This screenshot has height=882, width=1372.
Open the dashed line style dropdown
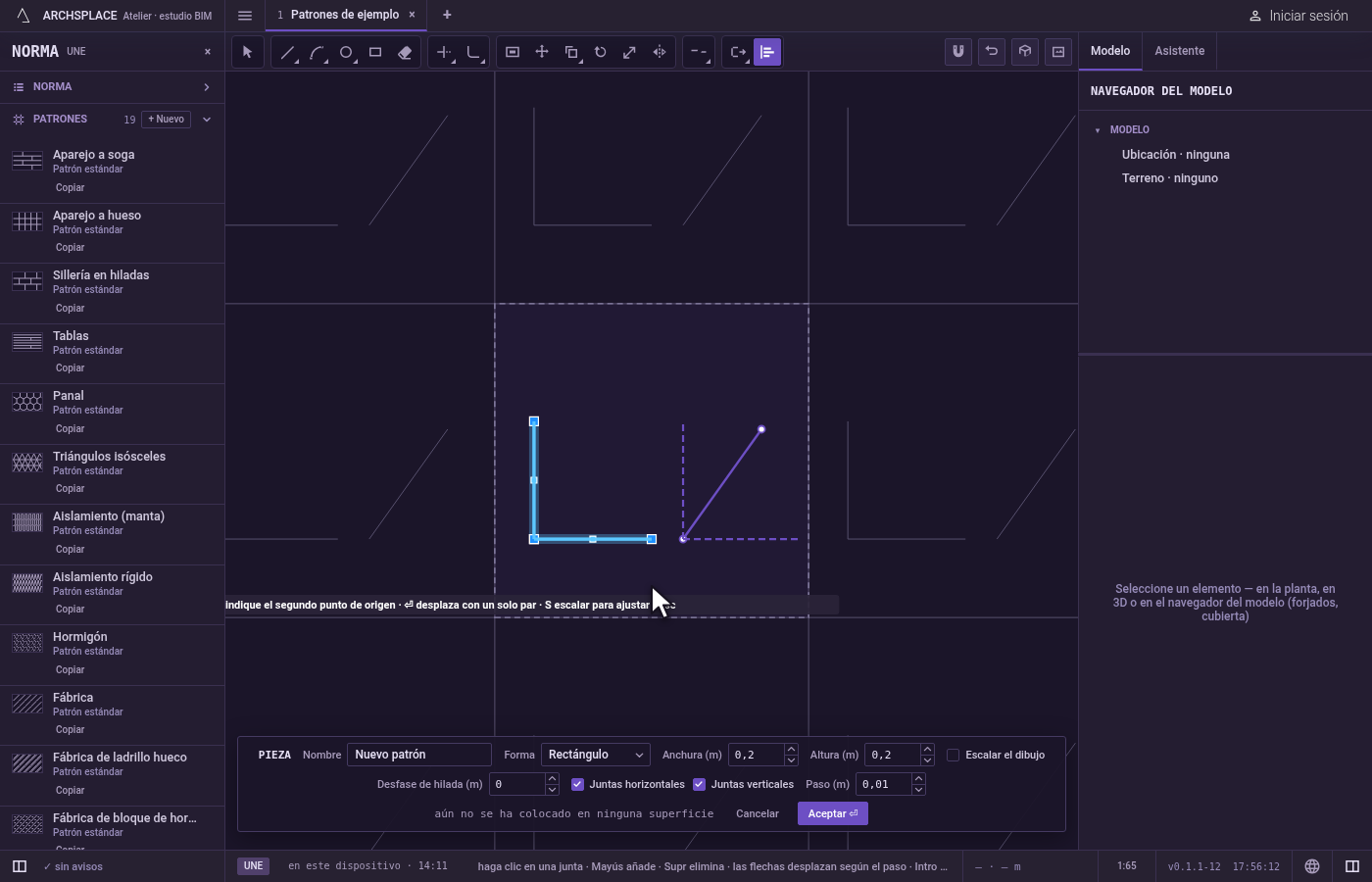(699, 52)
